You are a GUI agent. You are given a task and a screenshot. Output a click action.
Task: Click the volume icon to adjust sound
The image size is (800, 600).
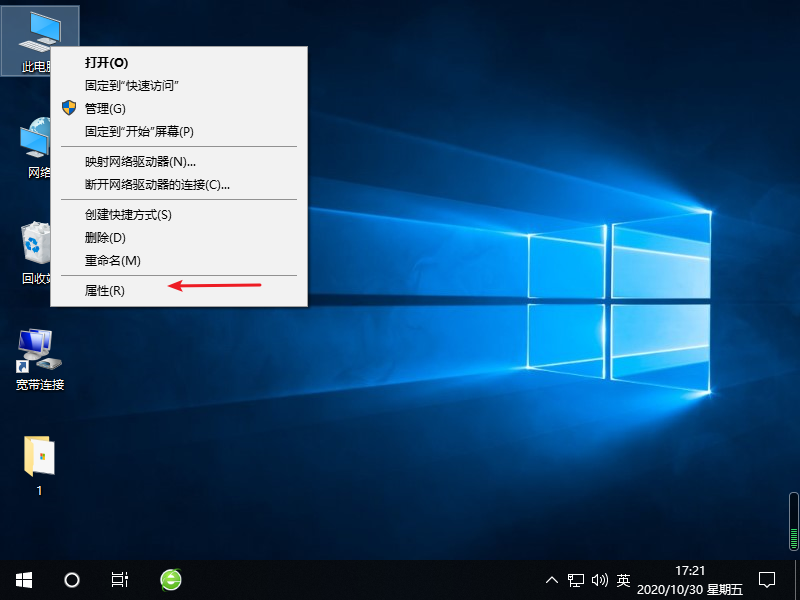point(600,580)
